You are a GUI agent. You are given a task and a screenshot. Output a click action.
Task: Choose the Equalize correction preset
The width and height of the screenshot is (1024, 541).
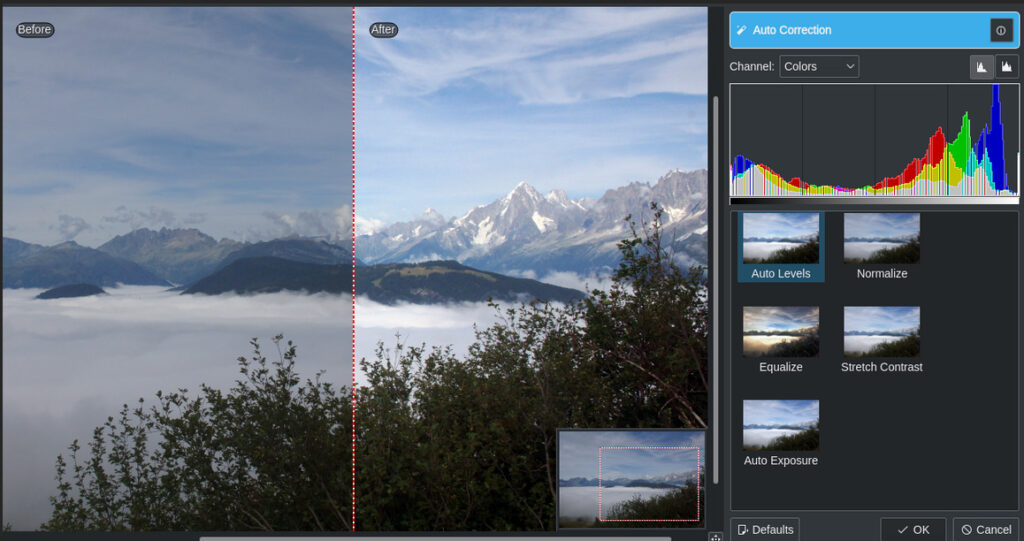coord(781,340)
